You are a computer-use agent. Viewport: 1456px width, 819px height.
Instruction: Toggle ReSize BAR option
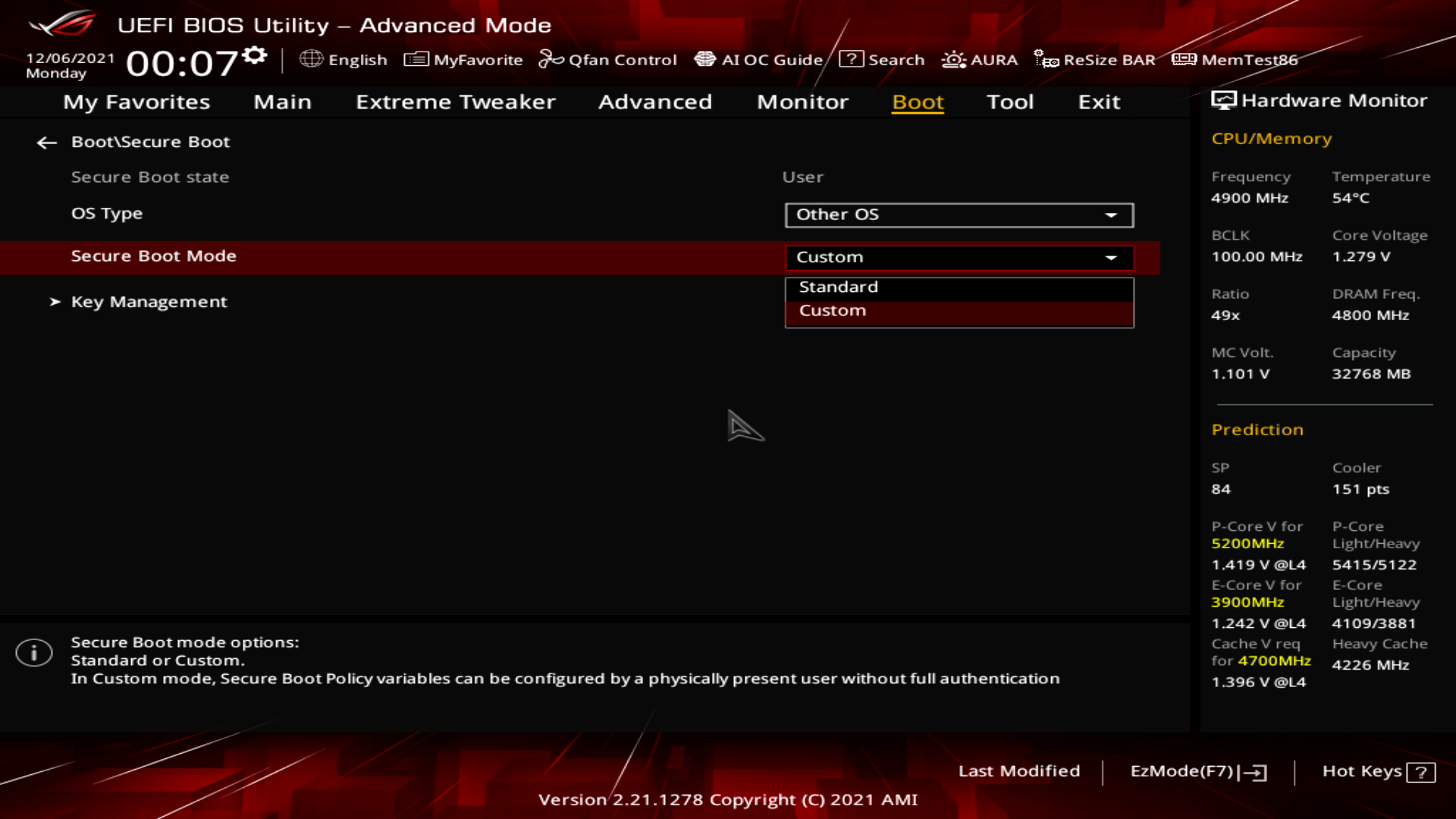(1094, 60)
